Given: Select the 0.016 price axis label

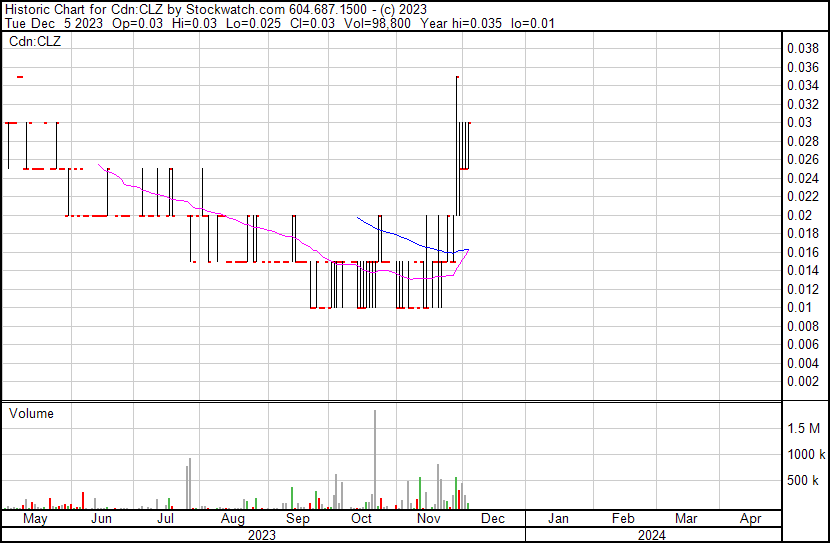Looking at the screenshot, I should [802, 252].
